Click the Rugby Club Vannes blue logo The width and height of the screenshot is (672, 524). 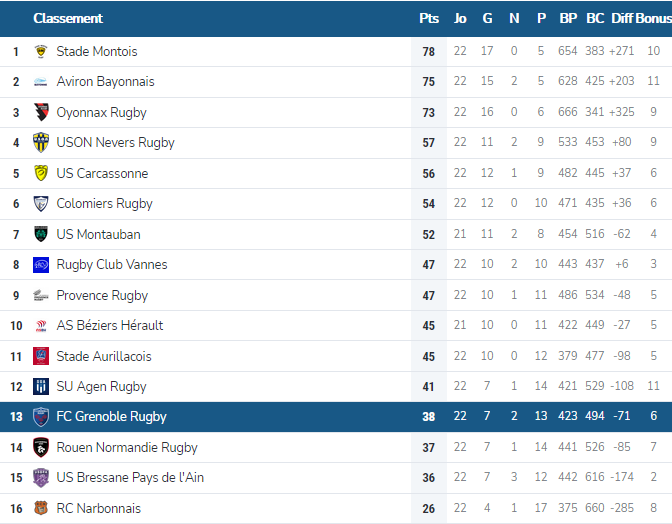41,265
